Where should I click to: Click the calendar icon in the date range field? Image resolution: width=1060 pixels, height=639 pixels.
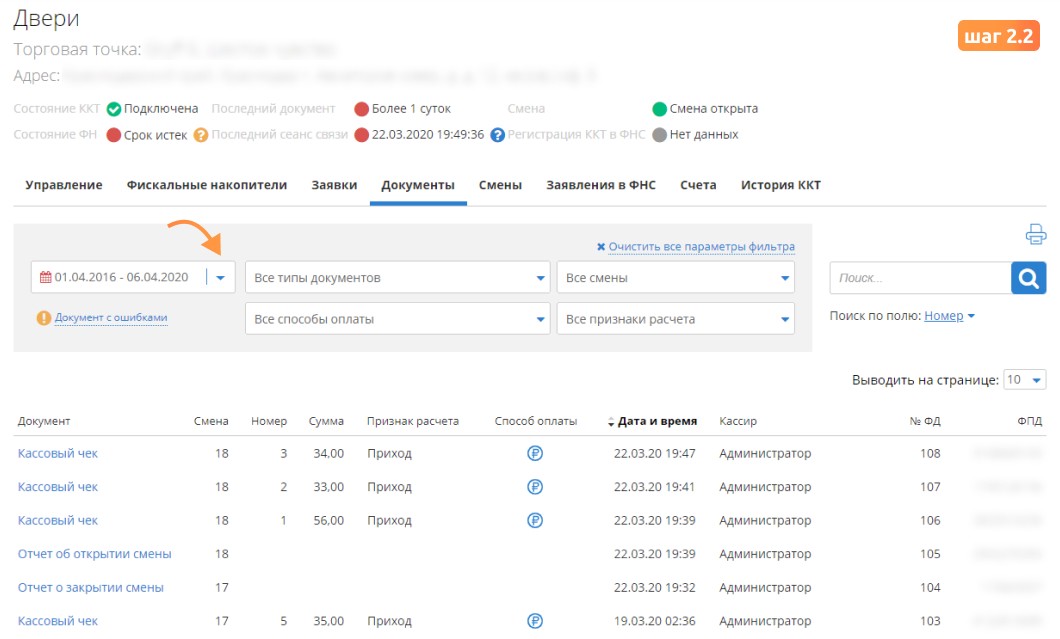(x=45, y=277)
